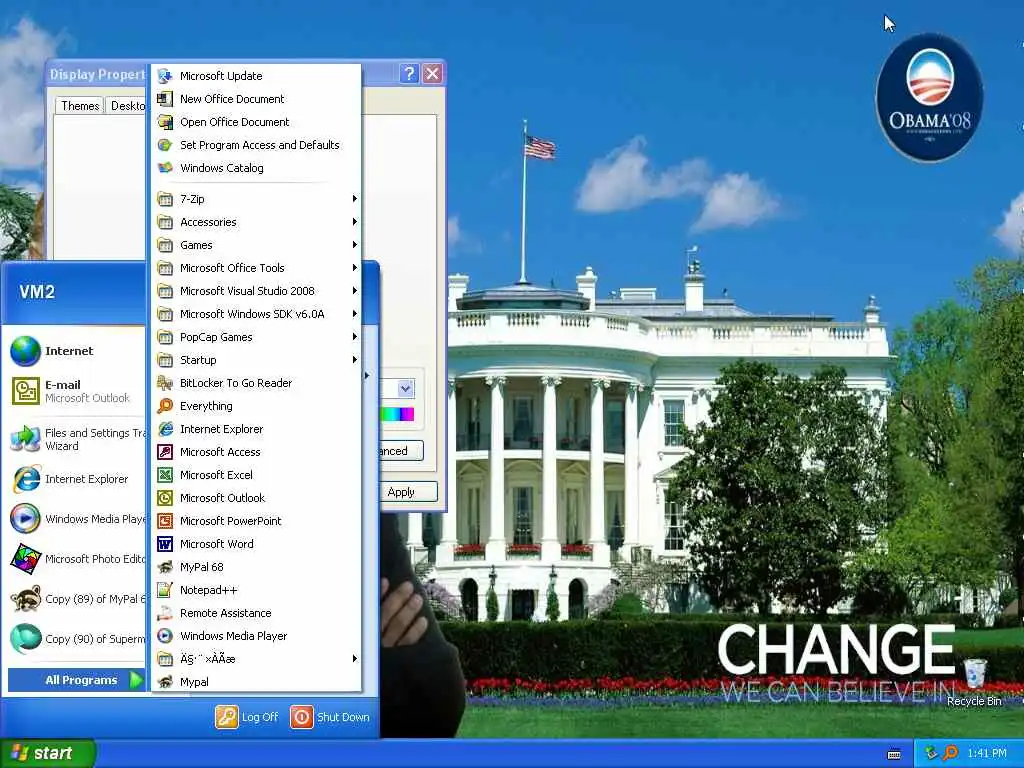Image resolution: width=1024 pixels, height=768 pixels.
Task: Open the pinned Internet browser shortcut
Action: pos(76,351)
